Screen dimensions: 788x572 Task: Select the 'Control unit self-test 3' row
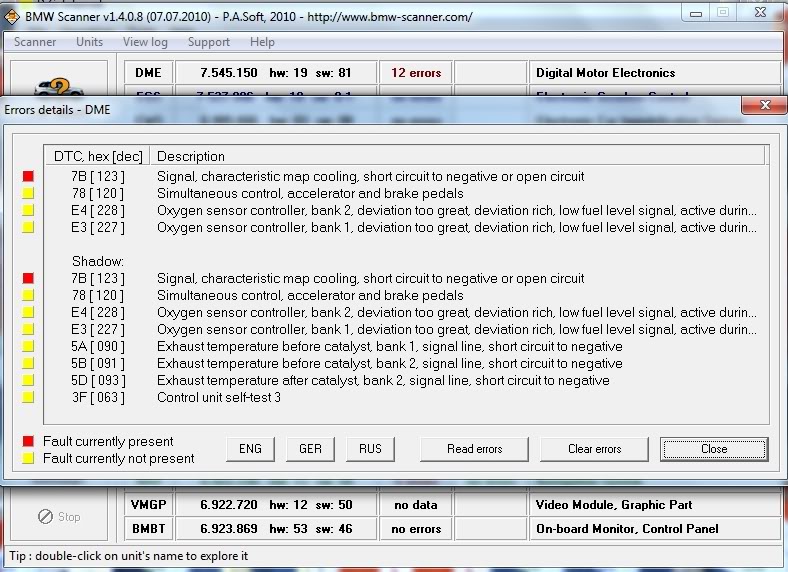tap(219, 398)
